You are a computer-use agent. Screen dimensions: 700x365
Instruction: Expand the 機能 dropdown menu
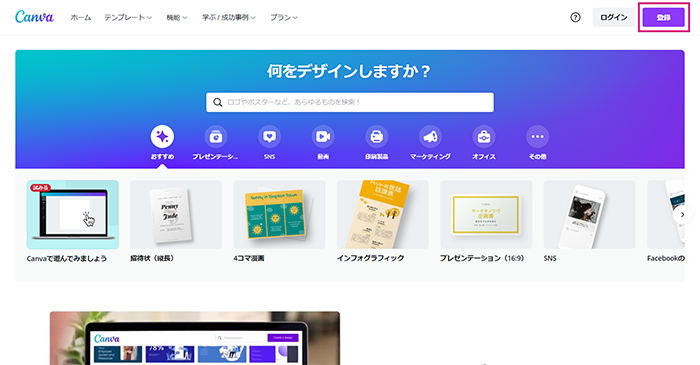pos(177,17)
